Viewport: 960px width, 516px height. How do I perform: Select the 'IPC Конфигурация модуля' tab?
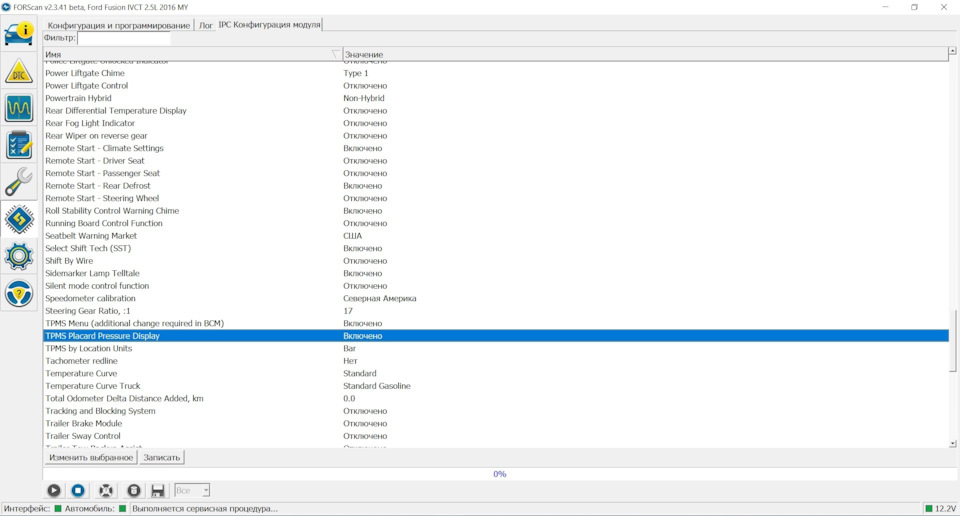[269, 25]
